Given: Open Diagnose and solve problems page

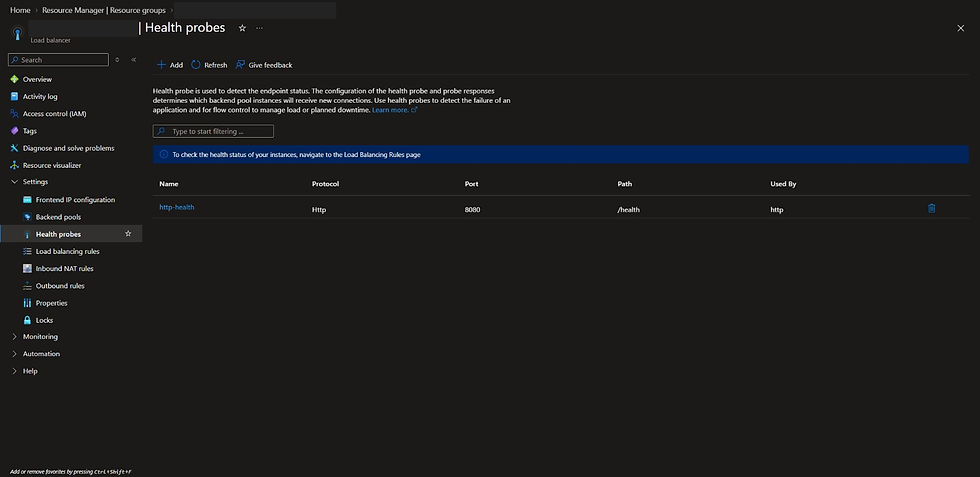Looking at the screenshot, I should pos(71,148).
